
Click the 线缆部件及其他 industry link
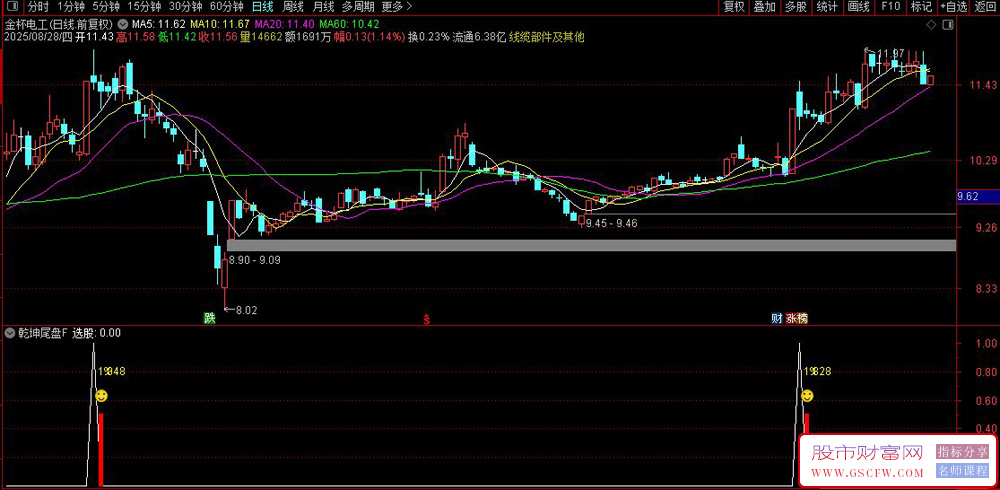point(547,37)
